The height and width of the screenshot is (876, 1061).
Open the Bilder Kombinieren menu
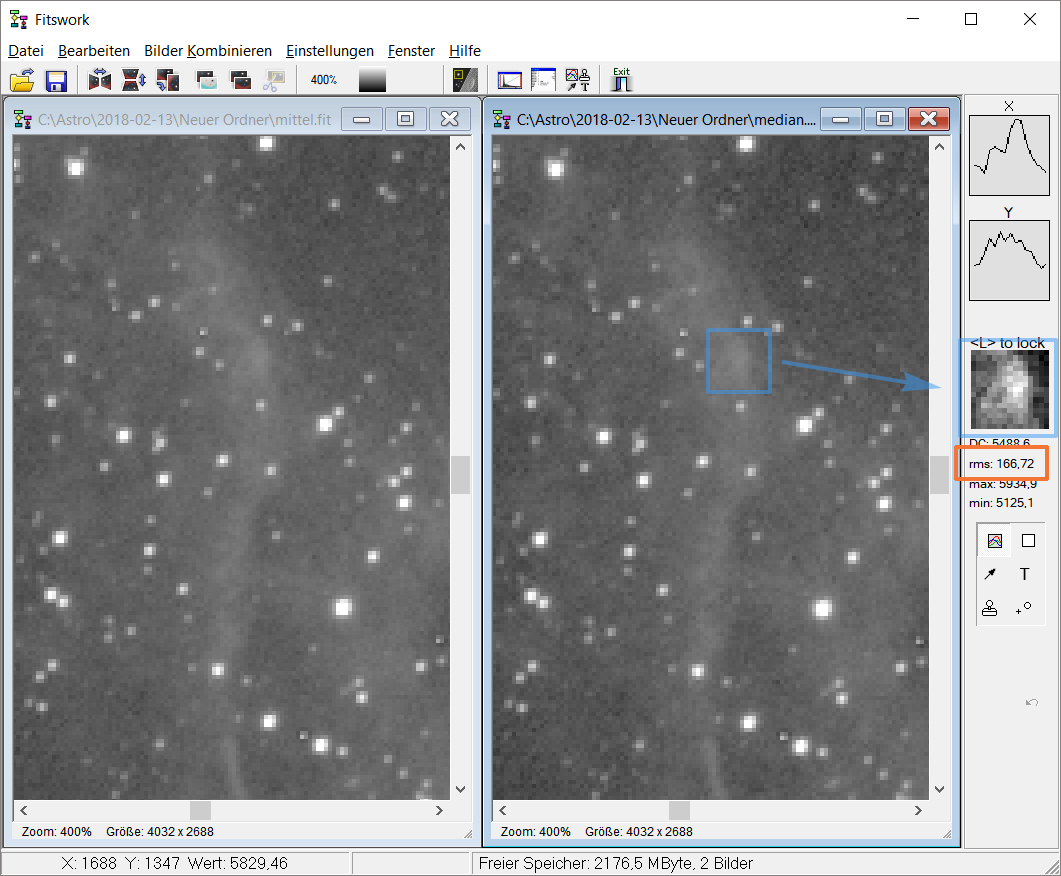pos(208,51)
